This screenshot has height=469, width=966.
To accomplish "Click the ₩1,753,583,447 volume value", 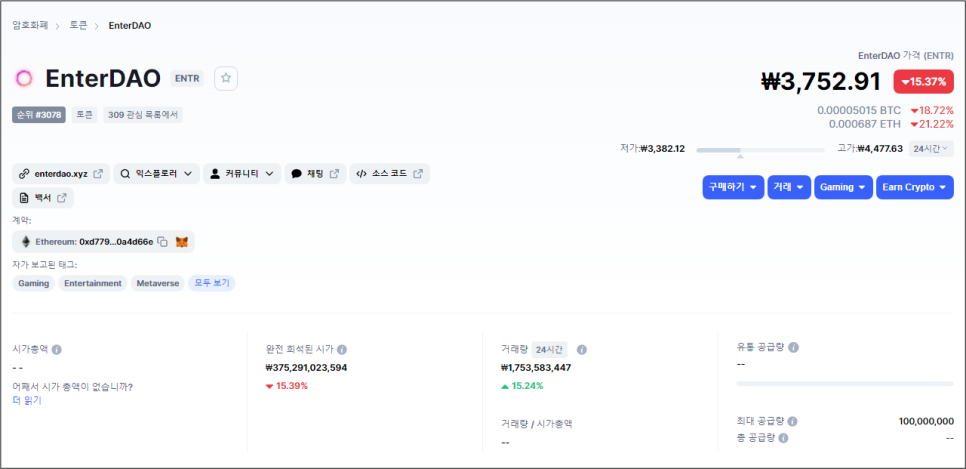I will click(x=536, y=368).
